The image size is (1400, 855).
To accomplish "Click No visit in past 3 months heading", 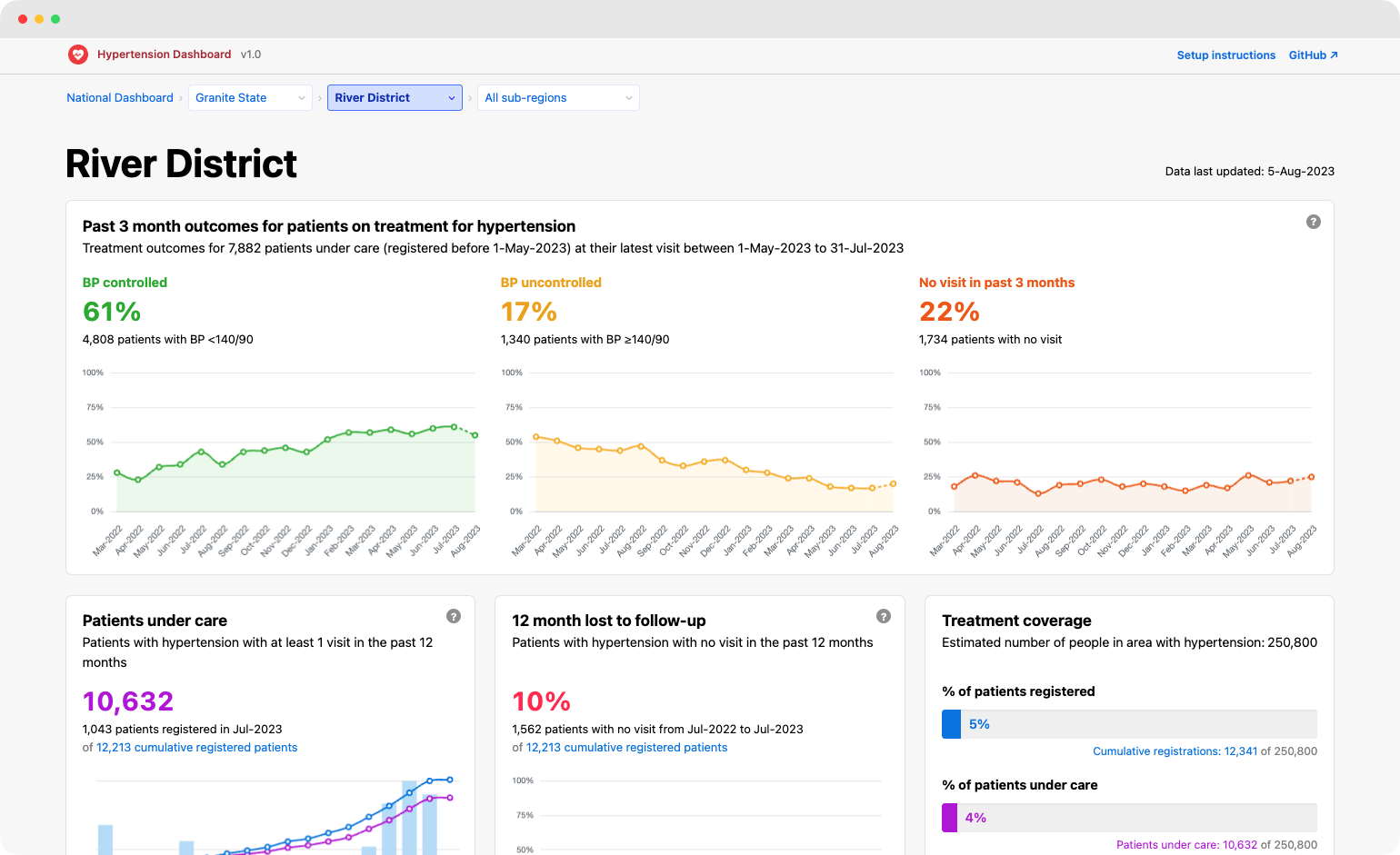I will (x=996, y=283).
